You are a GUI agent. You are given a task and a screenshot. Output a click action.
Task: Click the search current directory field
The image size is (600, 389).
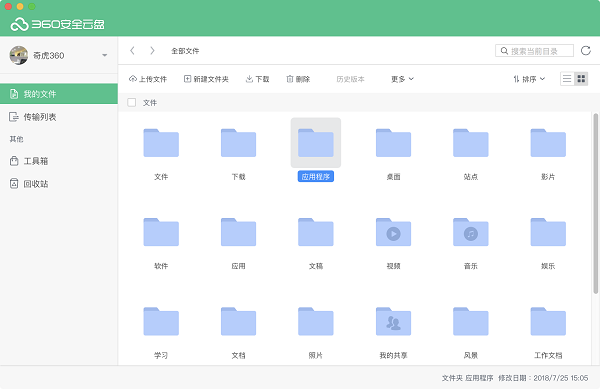click(535, 50)
